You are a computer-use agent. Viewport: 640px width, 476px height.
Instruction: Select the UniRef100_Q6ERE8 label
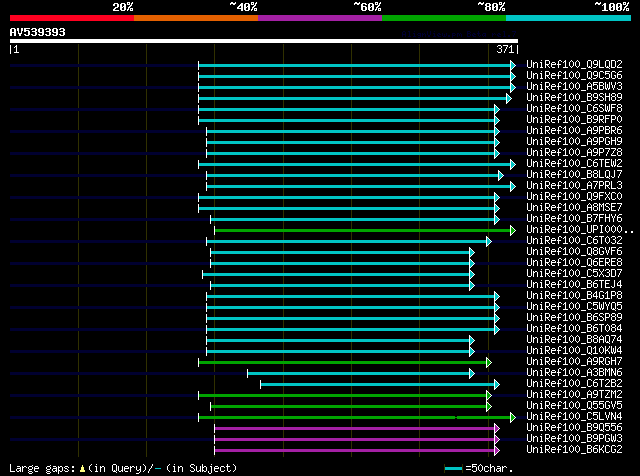click(574, 263)
